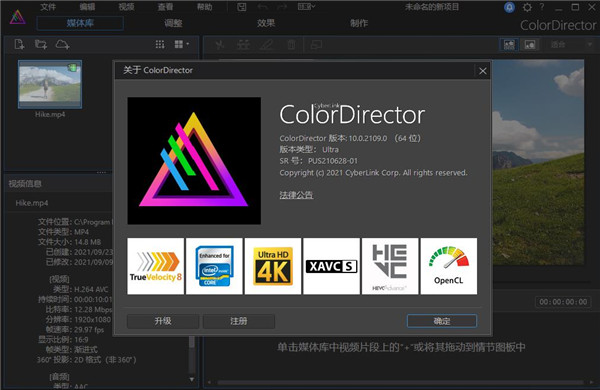
Task: Click the SR 号: PUS210628-01 text
Action: pyautogui.click(x=319, y=161)
